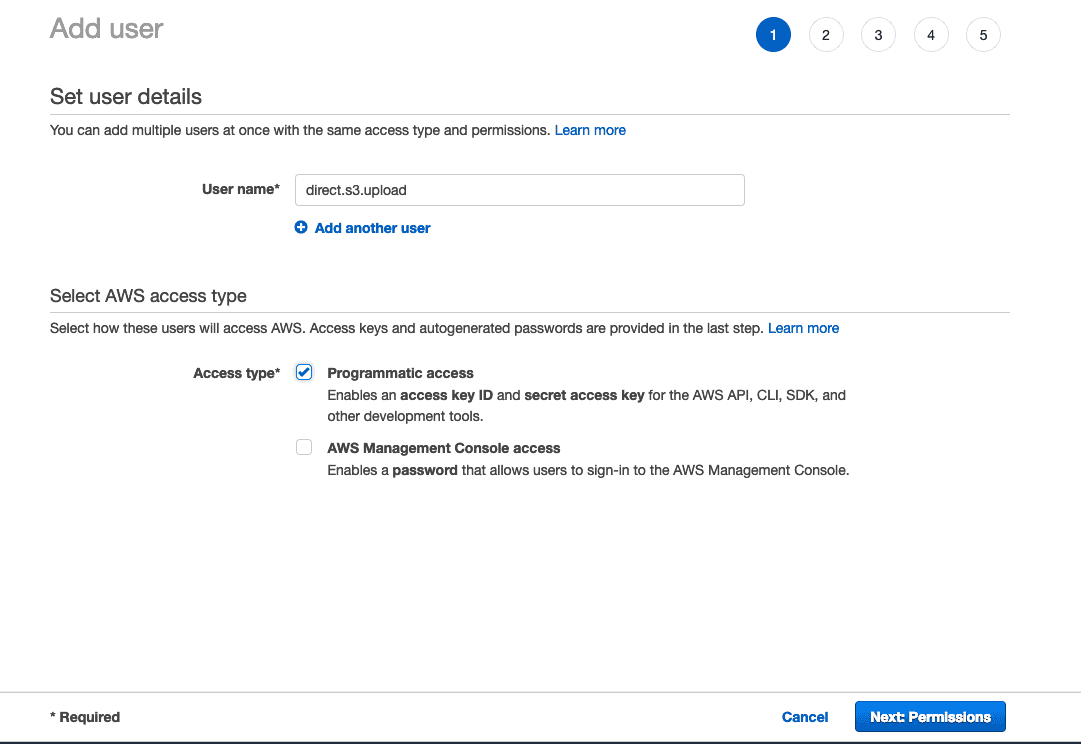Click the AWS Management Console access label
The image size is (1081, 744).
(443, 448)
